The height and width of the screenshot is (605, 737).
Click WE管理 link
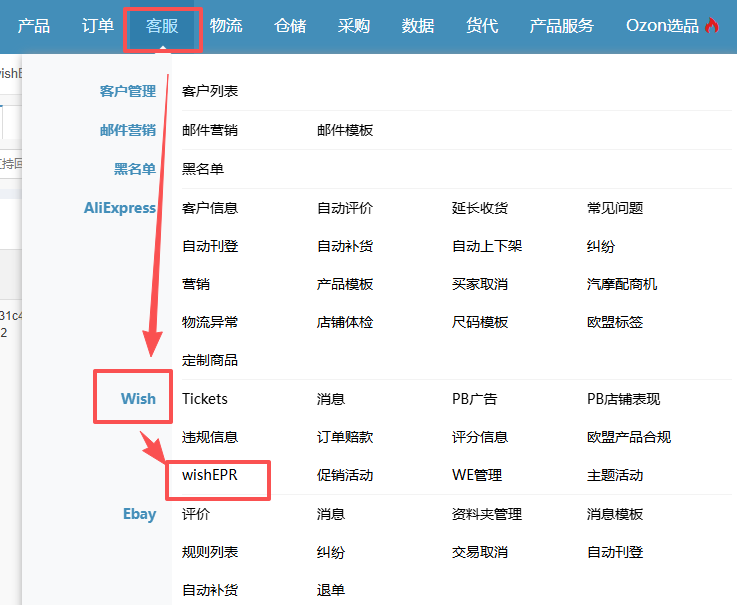tap(477, 475)
